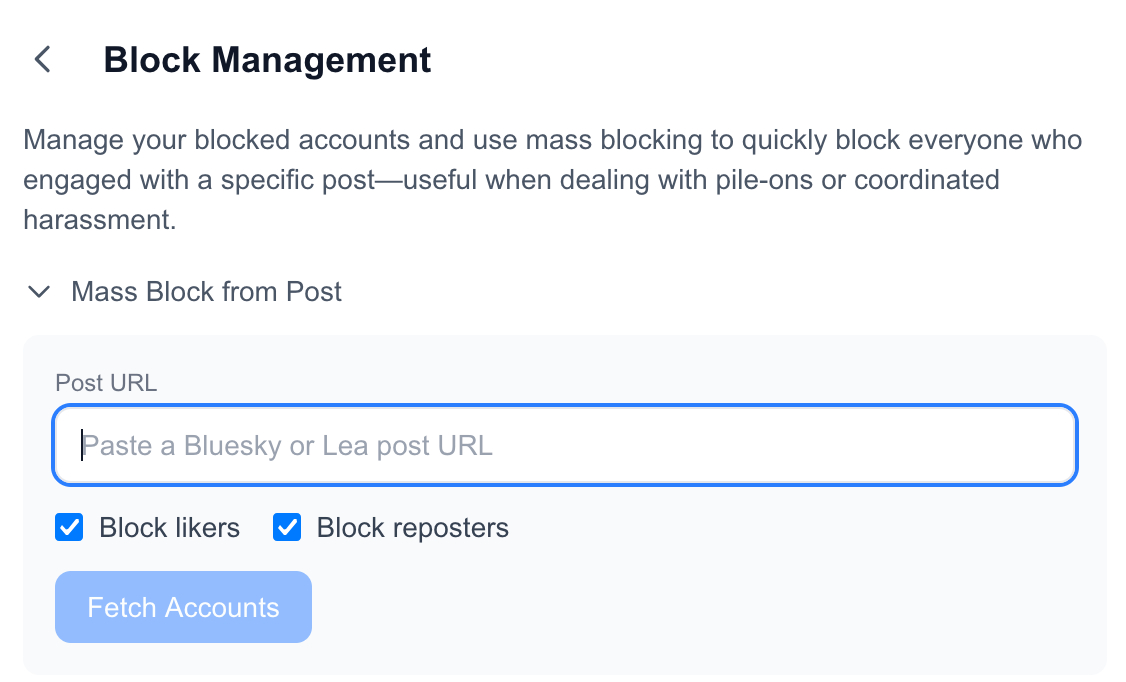The width and height of the screenshot is (1126, 682).
Task: Click the blue checkmark beside Block likers
Action: point(69,528)
